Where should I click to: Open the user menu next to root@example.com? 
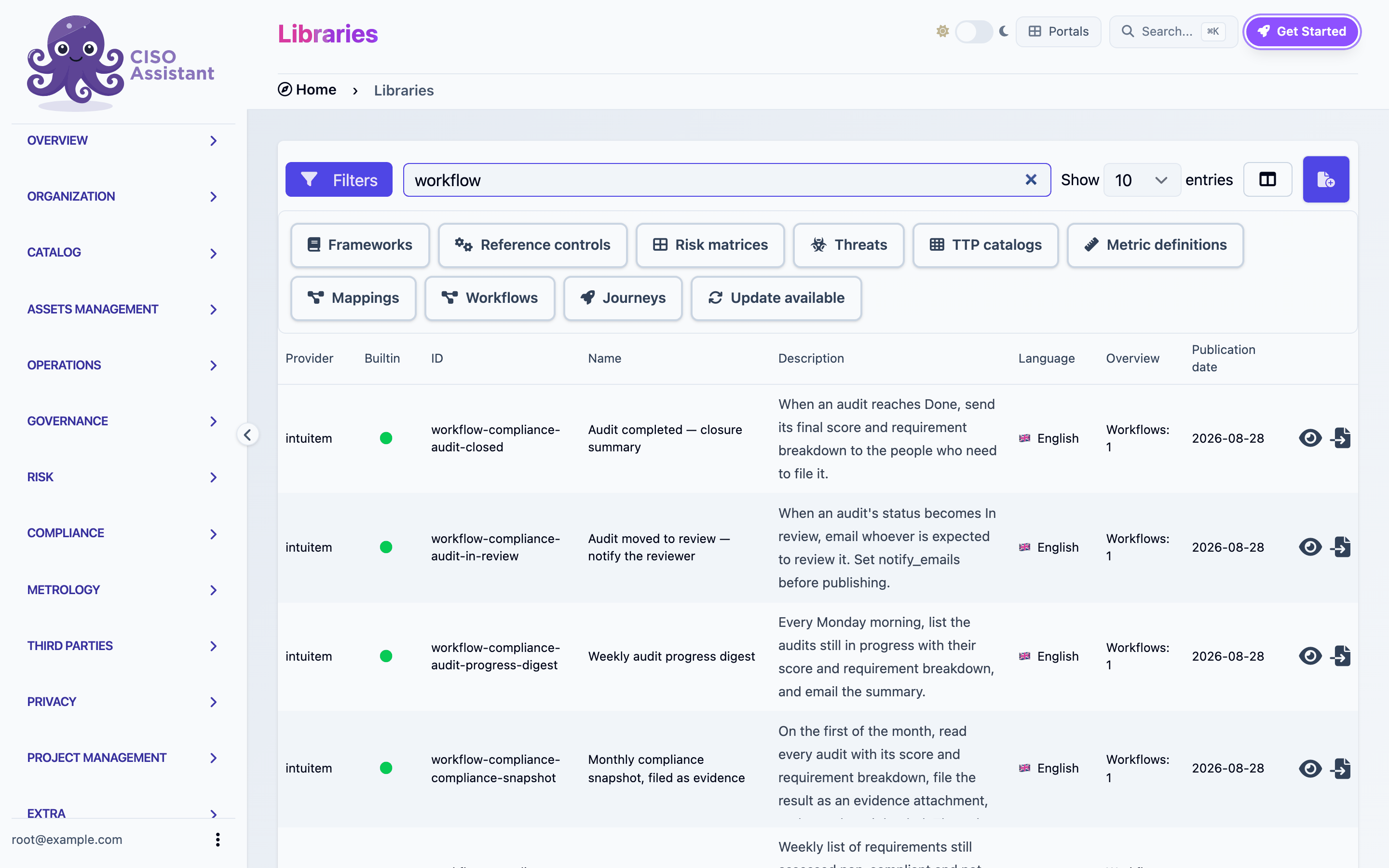(218, 839)
